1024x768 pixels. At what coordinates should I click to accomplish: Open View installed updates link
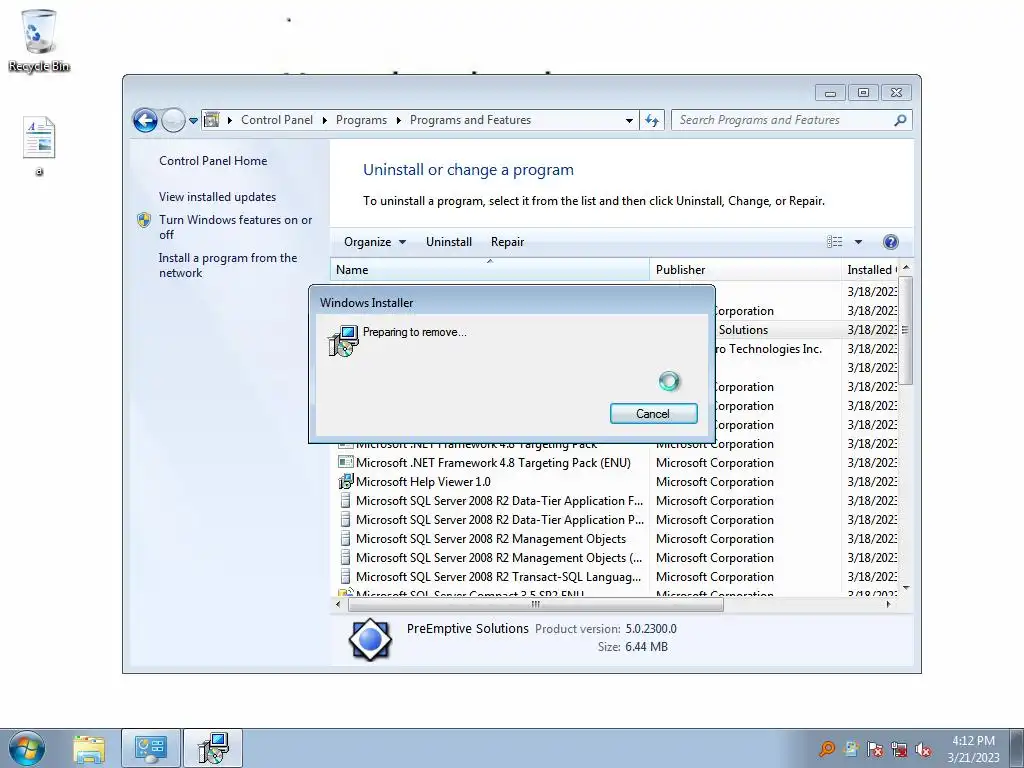click(217, 197)
